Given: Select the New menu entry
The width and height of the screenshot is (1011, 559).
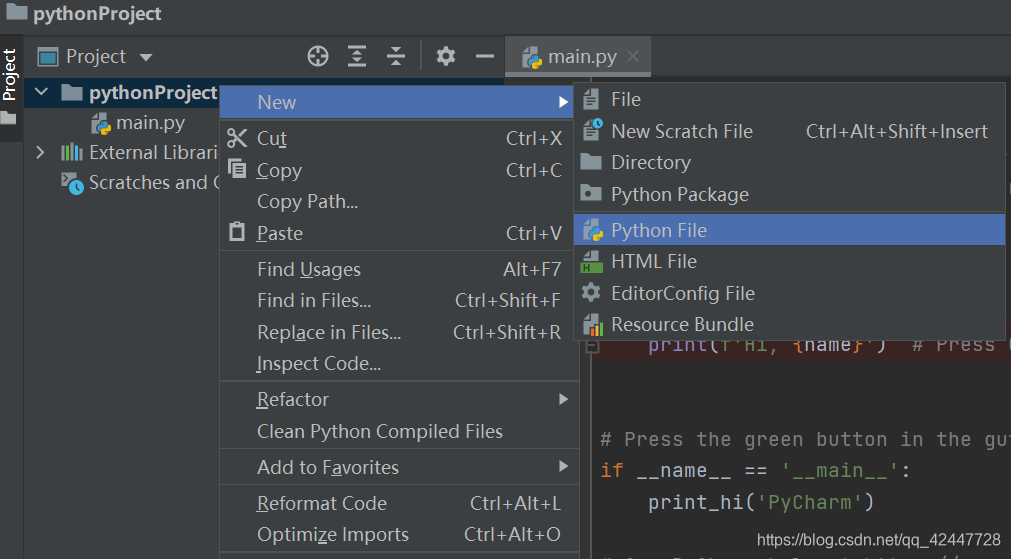Looking at the screenshot, I should (x=397, y=102).
